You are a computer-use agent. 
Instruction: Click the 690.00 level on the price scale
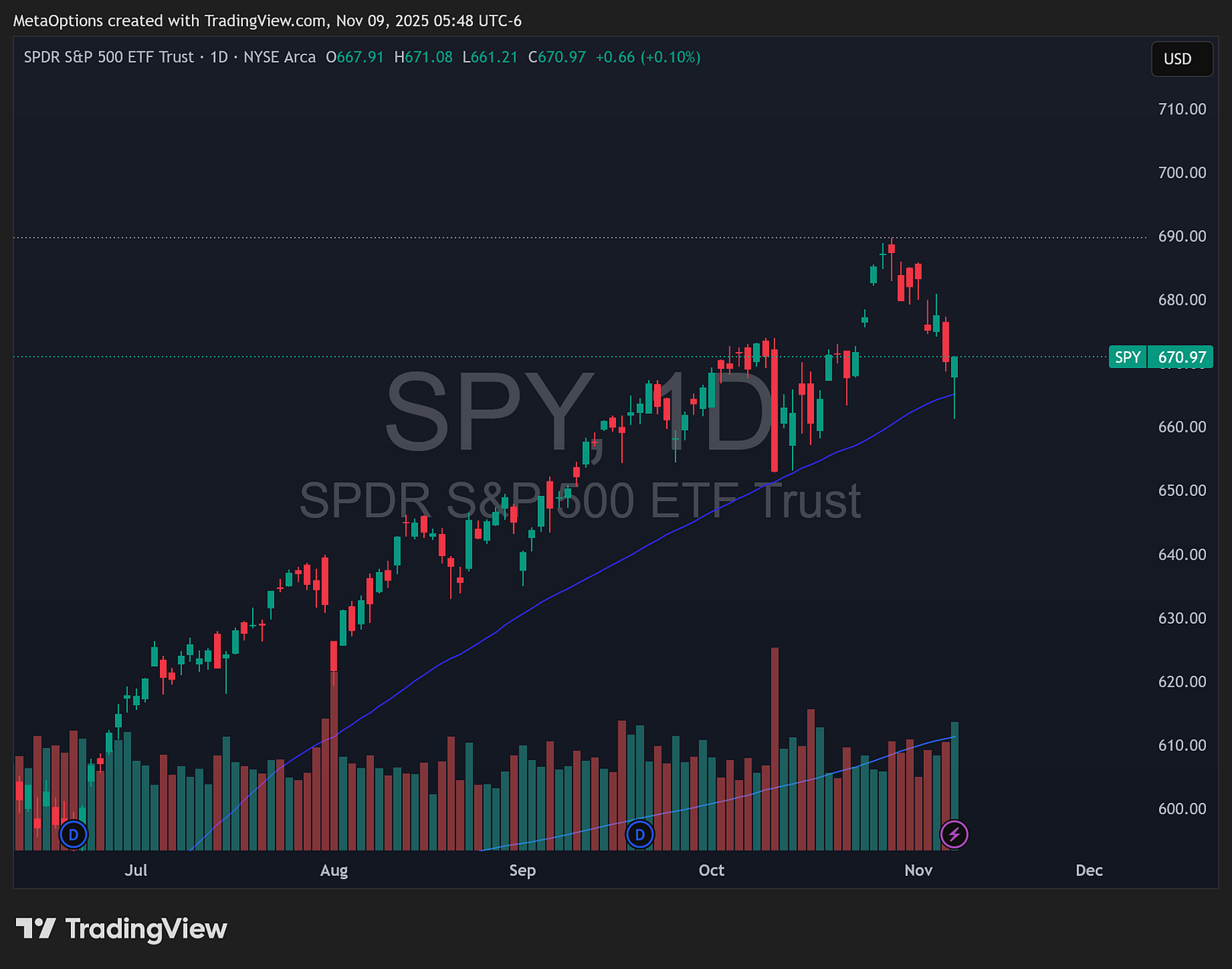1182,236
